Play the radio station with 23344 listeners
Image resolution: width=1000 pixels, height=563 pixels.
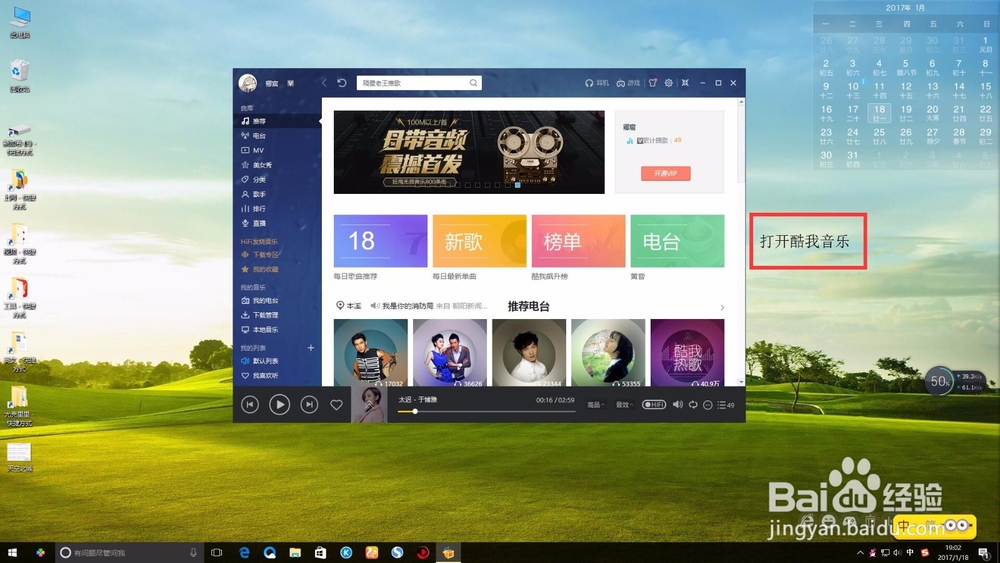[x=529, y=353]
